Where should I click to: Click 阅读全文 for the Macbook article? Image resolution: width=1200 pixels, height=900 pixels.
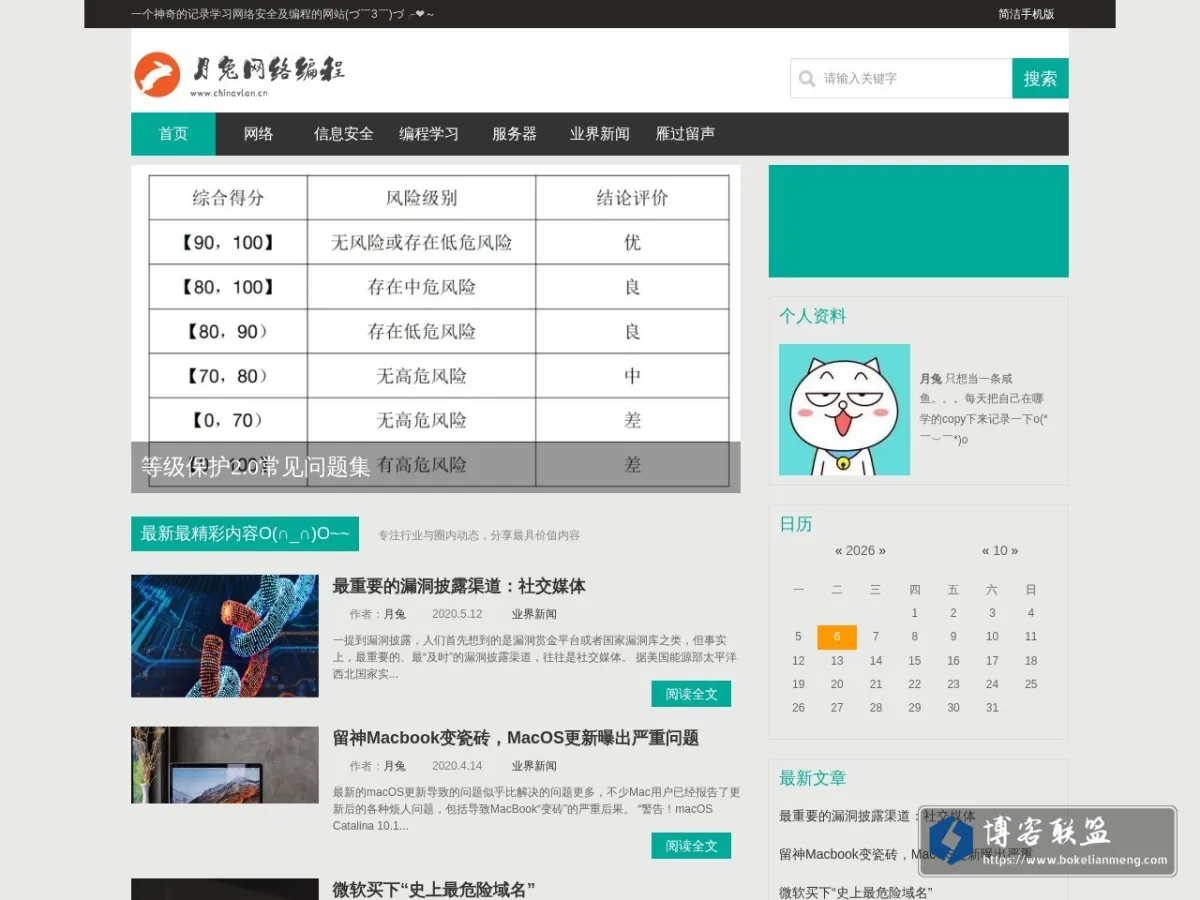[x=691, y=846]
